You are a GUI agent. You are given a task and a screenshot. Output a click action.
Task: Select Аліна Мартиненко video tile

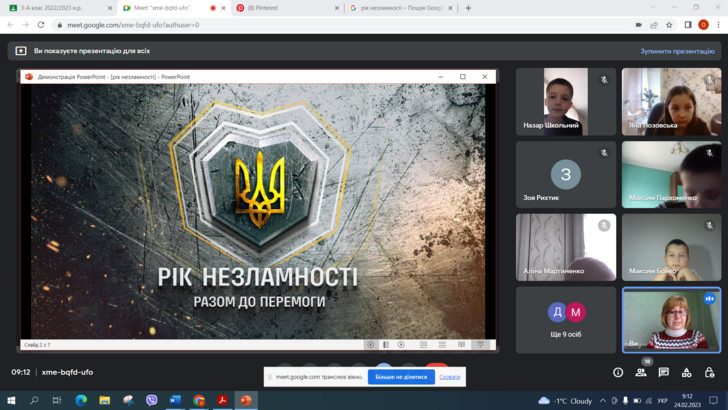(566, 247)
